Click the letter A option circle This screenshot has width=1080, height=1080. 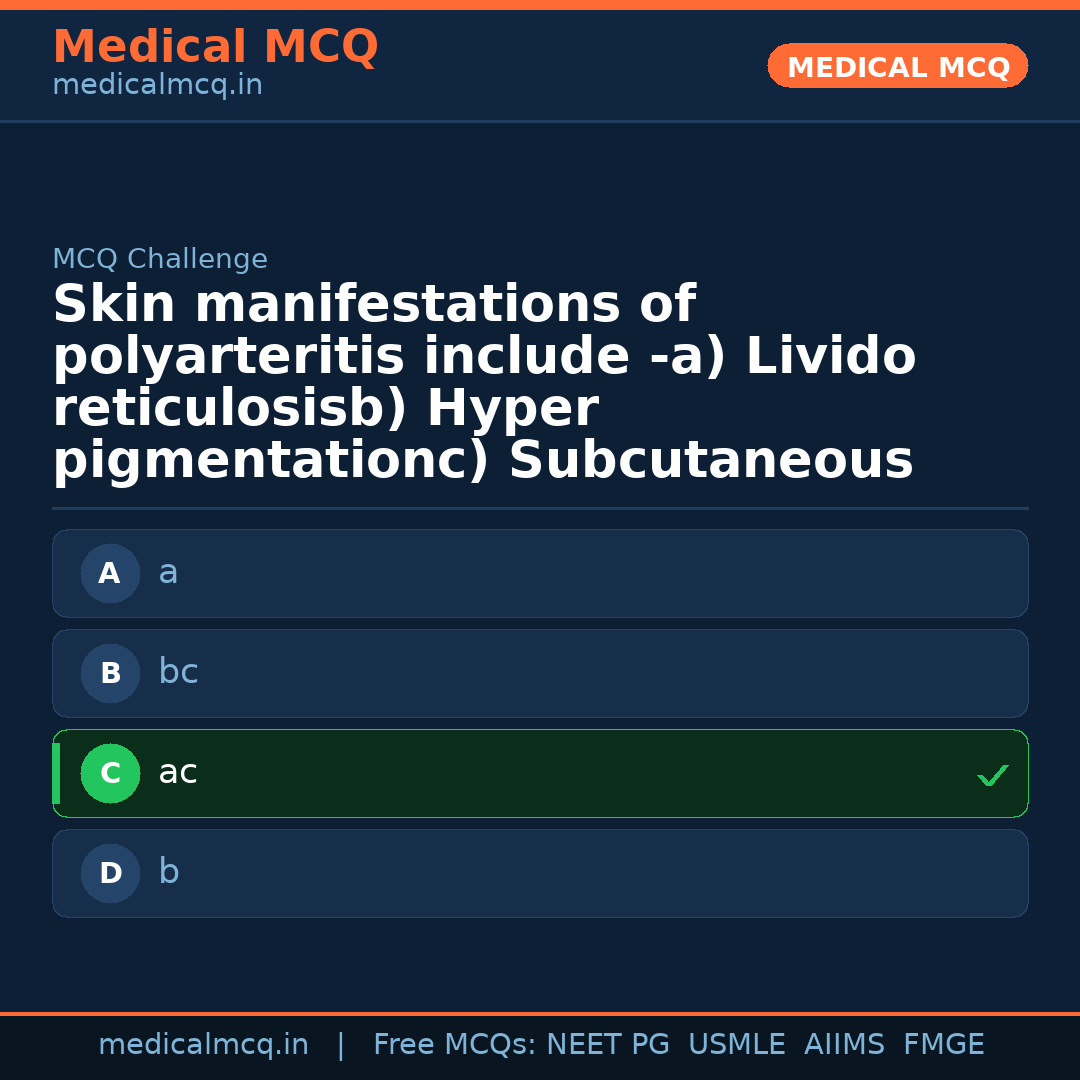[x=110, y=574]
